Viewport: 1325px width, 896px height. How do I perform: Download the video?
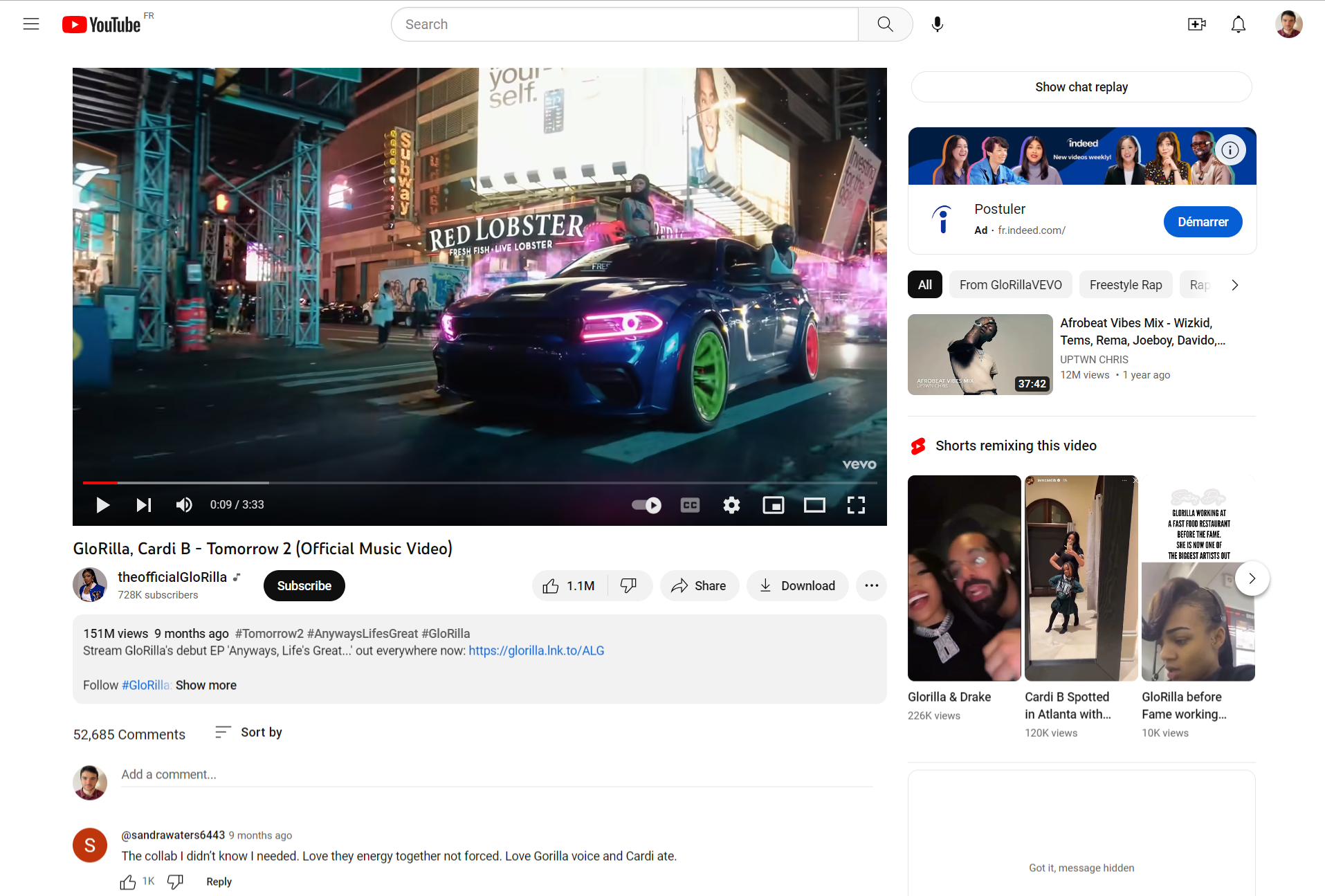point(797,586)
